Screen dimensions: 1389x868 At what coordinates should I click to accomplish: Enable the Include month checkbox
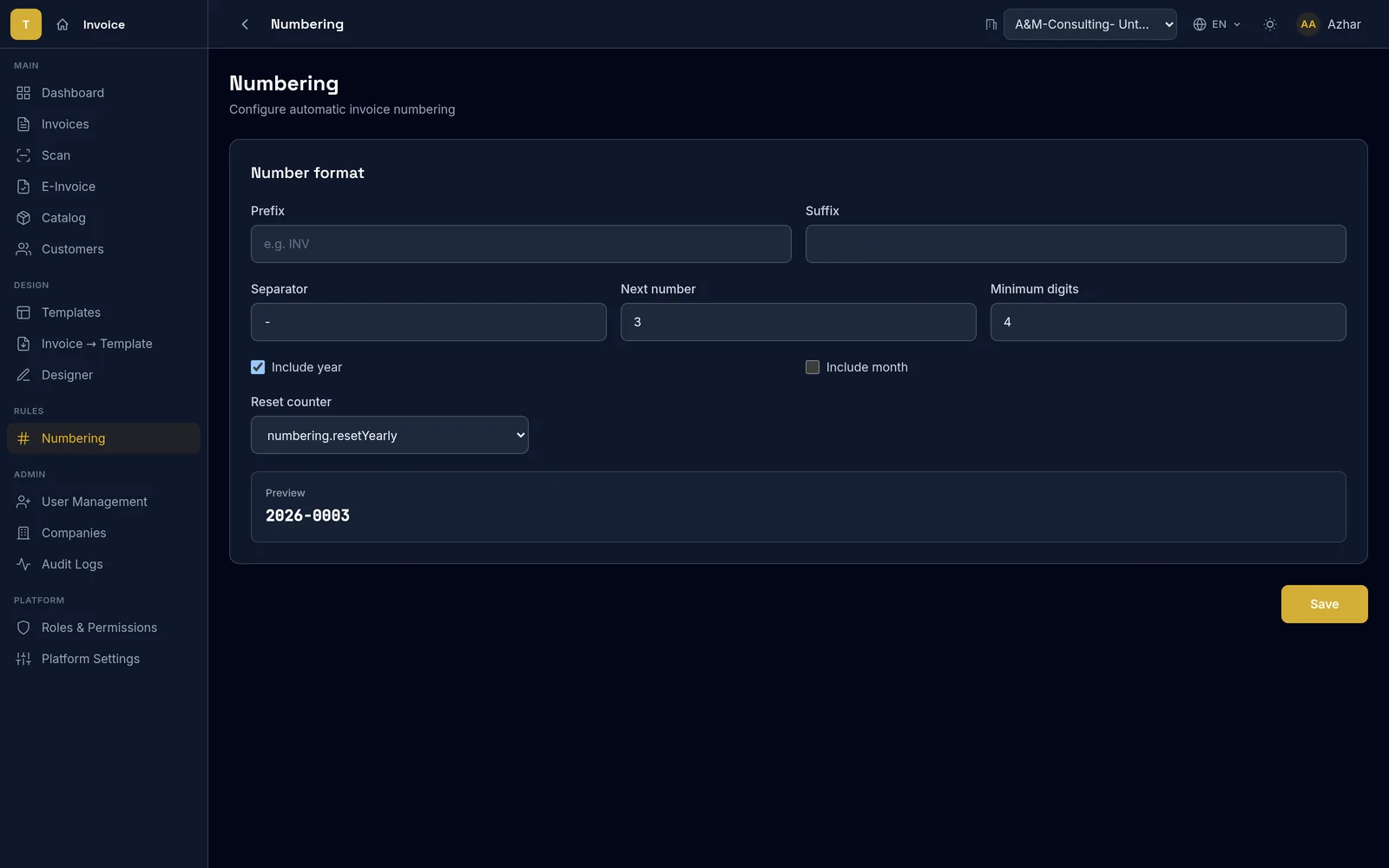(813, 367)
